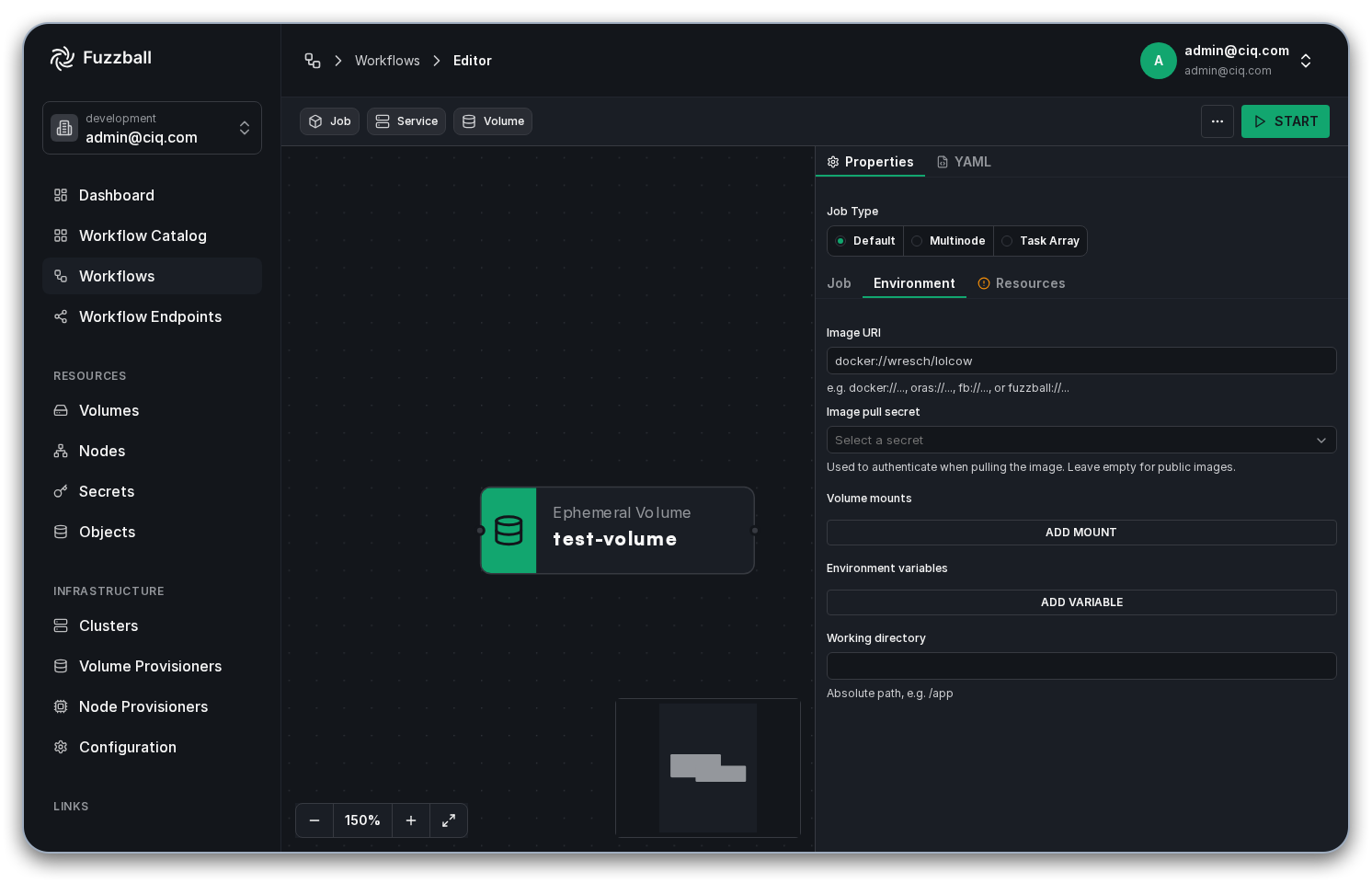Click the START button

point(1286,121)
